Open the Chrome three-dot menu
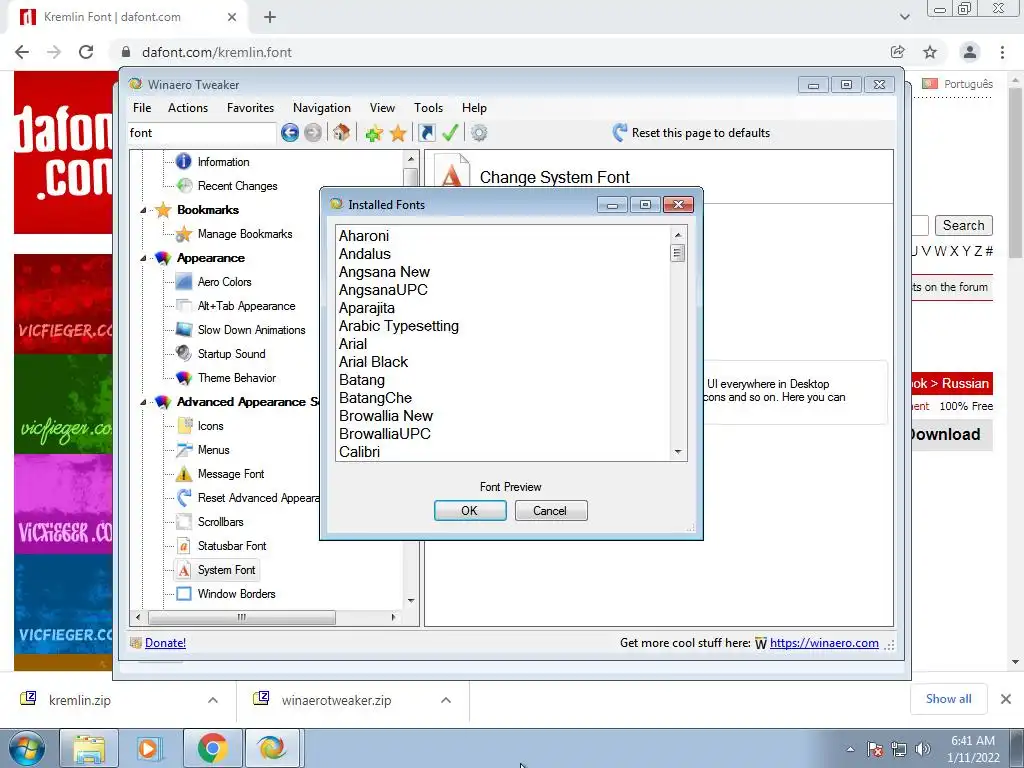 click(1002, 52)
